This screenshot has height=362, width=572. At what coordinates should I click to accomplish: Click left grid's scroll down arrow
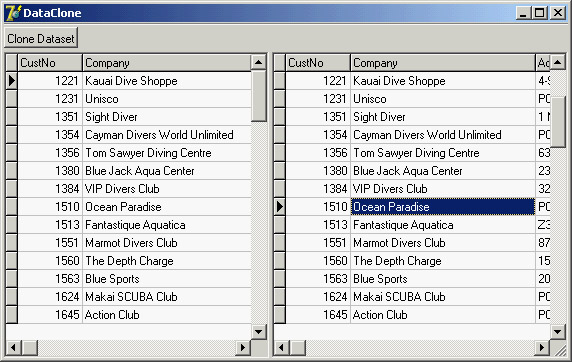[259, 332]
